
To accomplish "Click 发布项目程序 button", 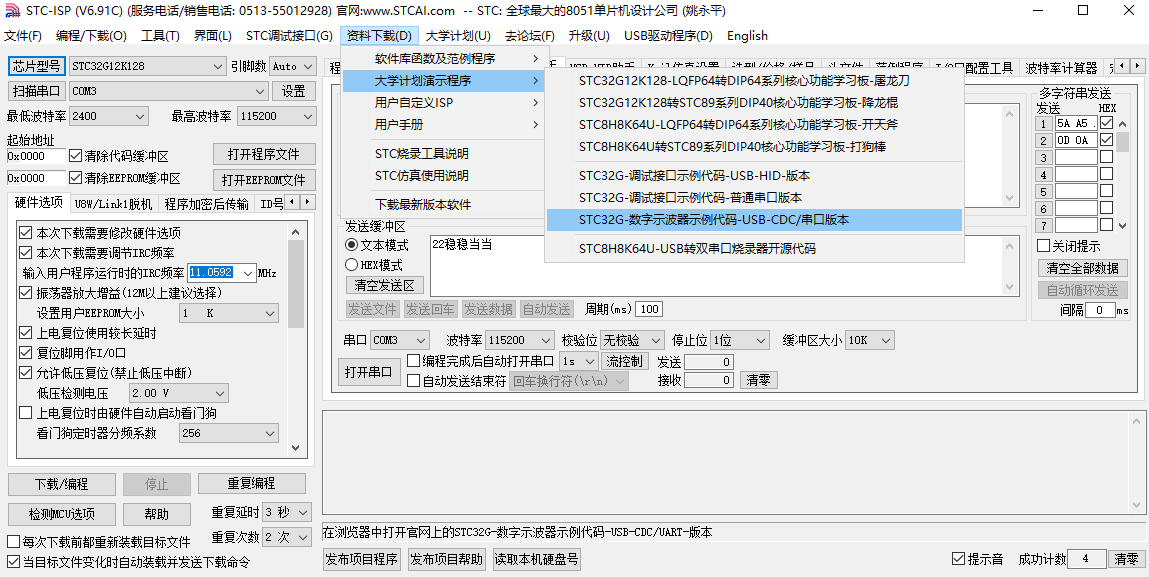I will (362, 559).
